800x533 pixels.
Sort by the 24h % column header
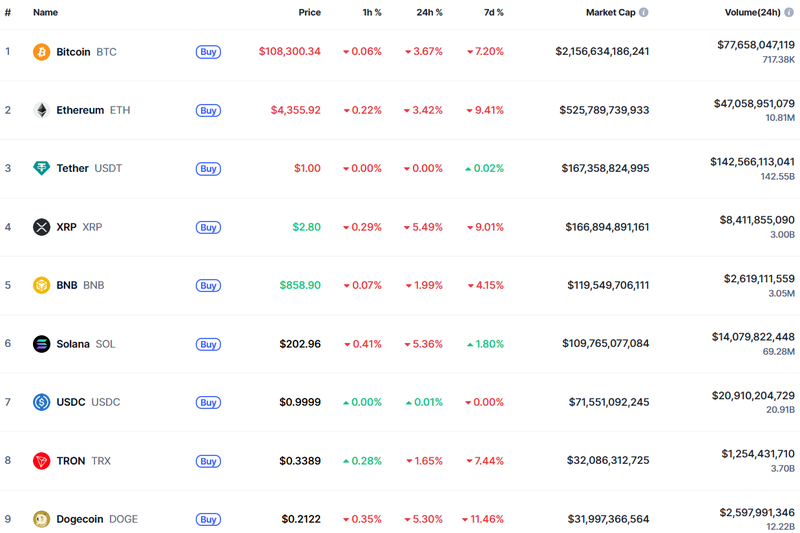point(430,13)
